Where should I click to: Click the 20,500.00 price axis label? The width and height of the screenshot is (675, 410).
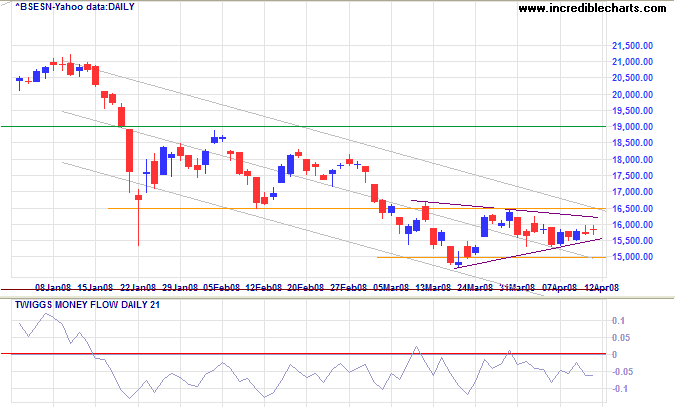[x=632, y=78]
